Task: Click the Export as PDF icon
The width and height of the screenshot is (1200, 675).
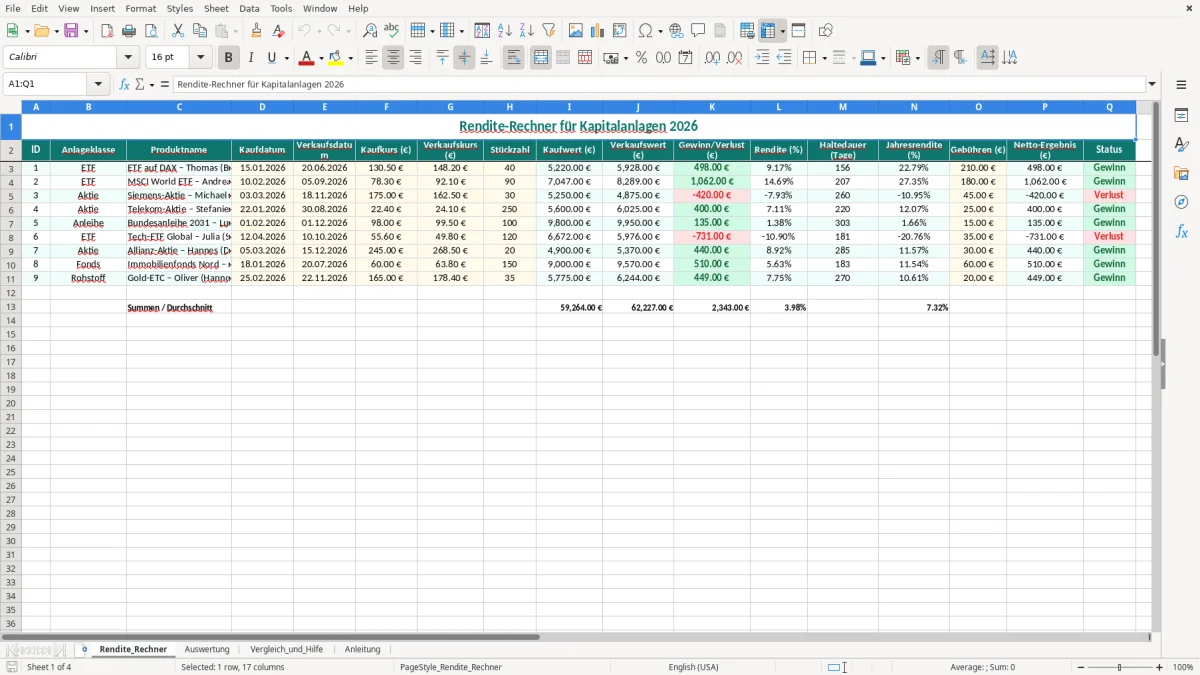Action: (x=107, y=31)
